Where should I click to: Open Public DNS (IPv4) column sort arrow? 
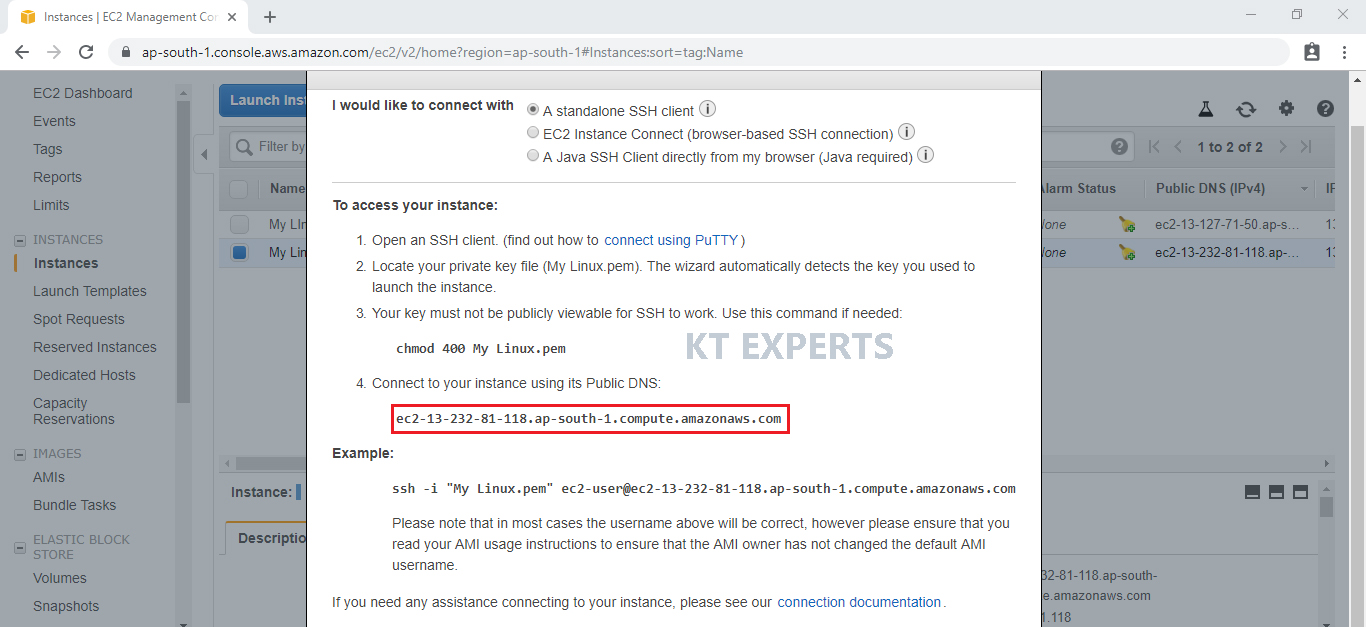tap(1305, 189)
